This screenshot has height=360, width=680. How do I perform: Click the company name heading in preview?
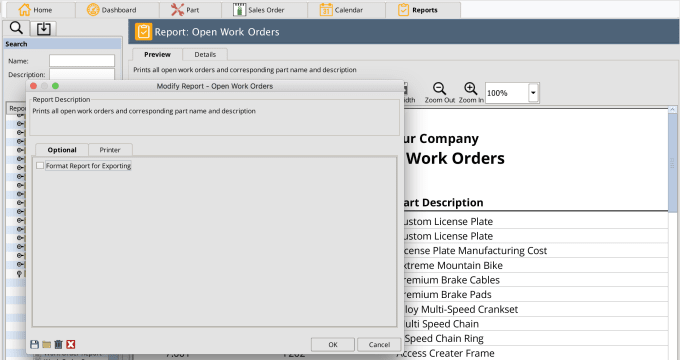tap(441, 139)
